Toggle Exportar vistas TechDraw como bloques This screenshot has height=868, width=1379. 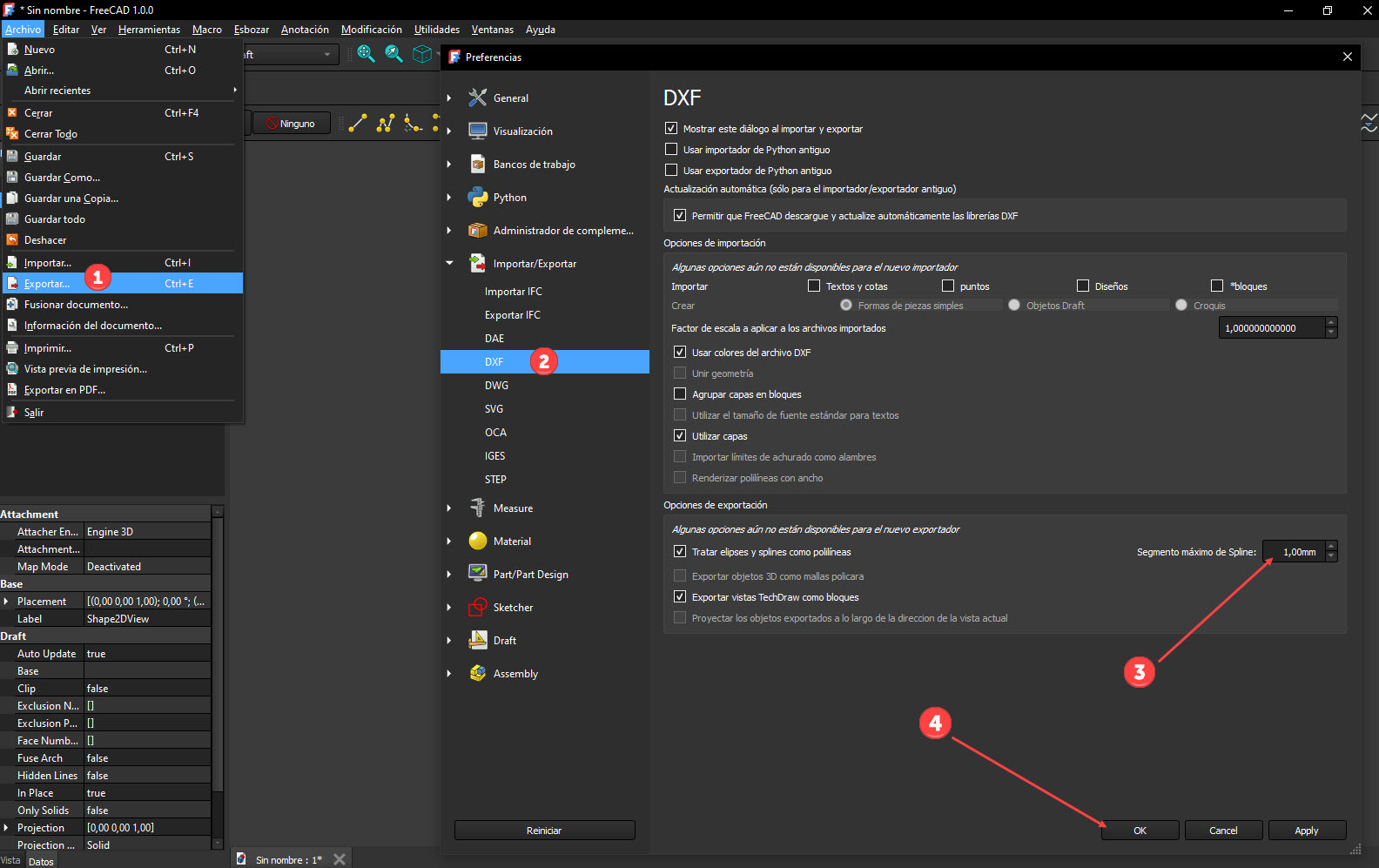pos(680,596)
